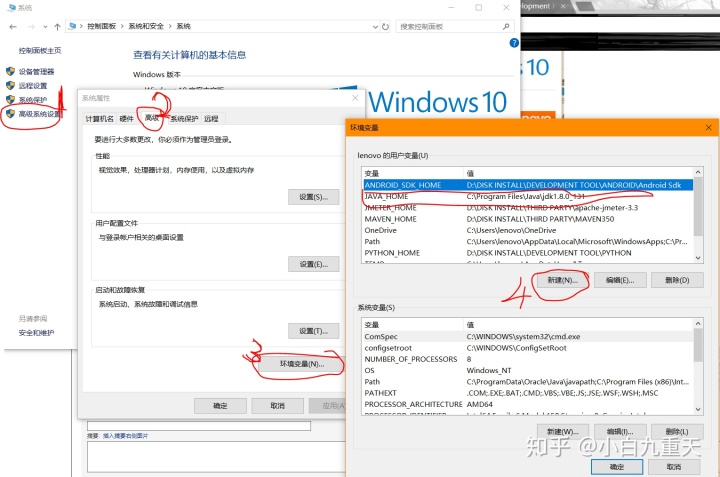
Task: Close the 系统属性 dialog
Action: coord(355,98)
